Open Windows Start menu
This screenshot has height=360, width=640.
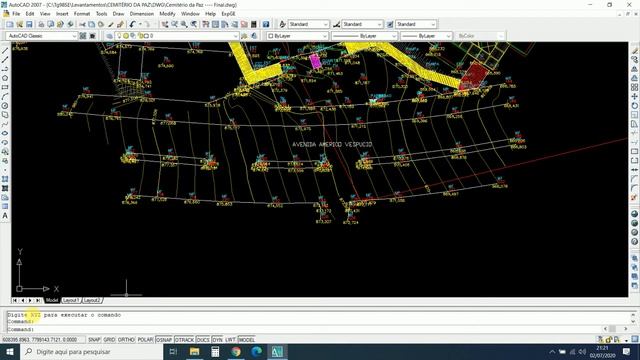[x=10, y=351]
